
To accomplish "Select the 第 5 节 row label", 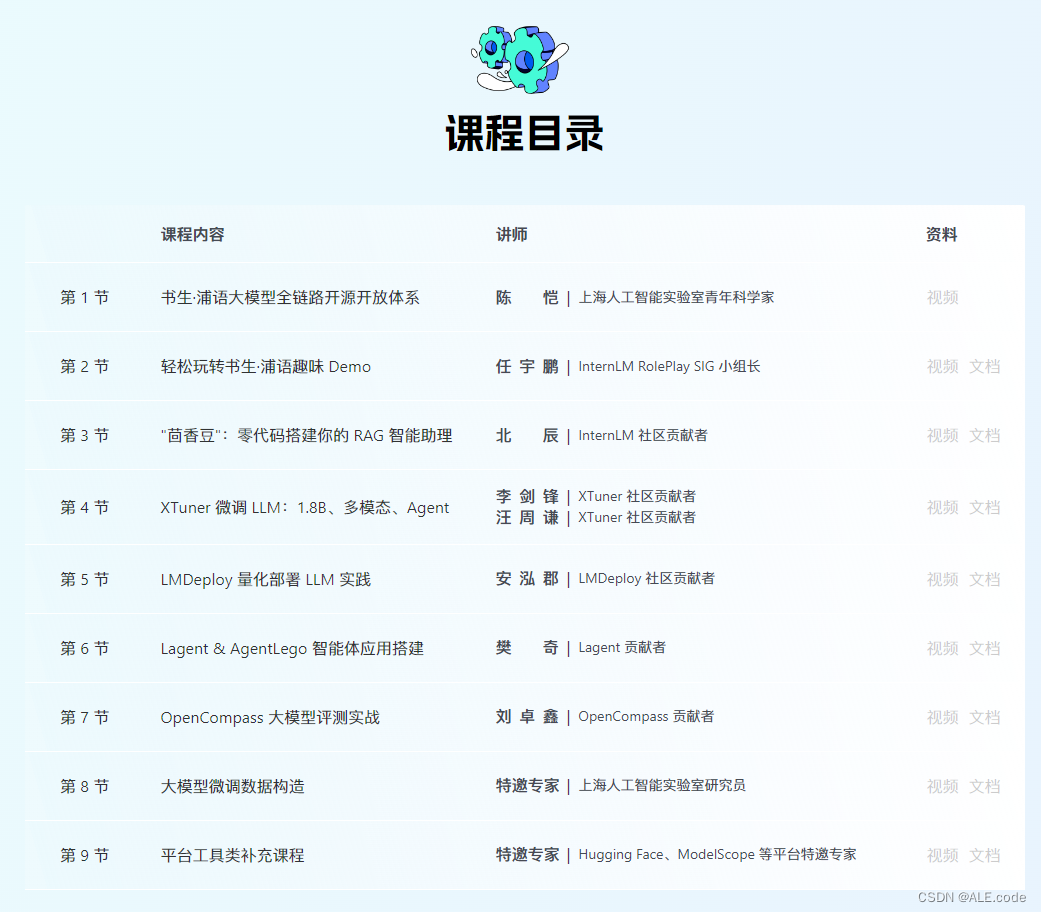I will click(84, 579).
